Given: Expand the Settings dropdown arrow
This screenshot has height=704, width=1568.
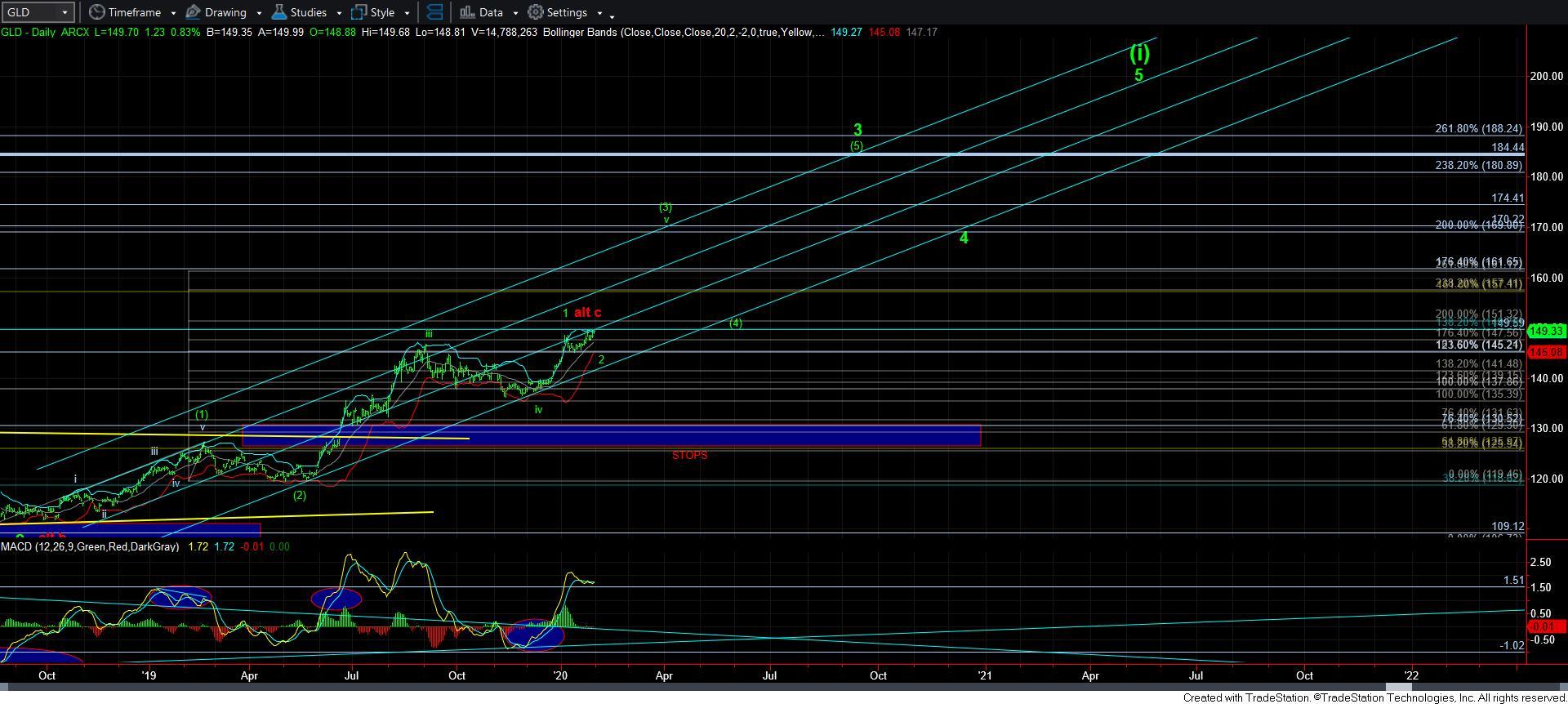Looking at the screenshot, I should point(599,13).
